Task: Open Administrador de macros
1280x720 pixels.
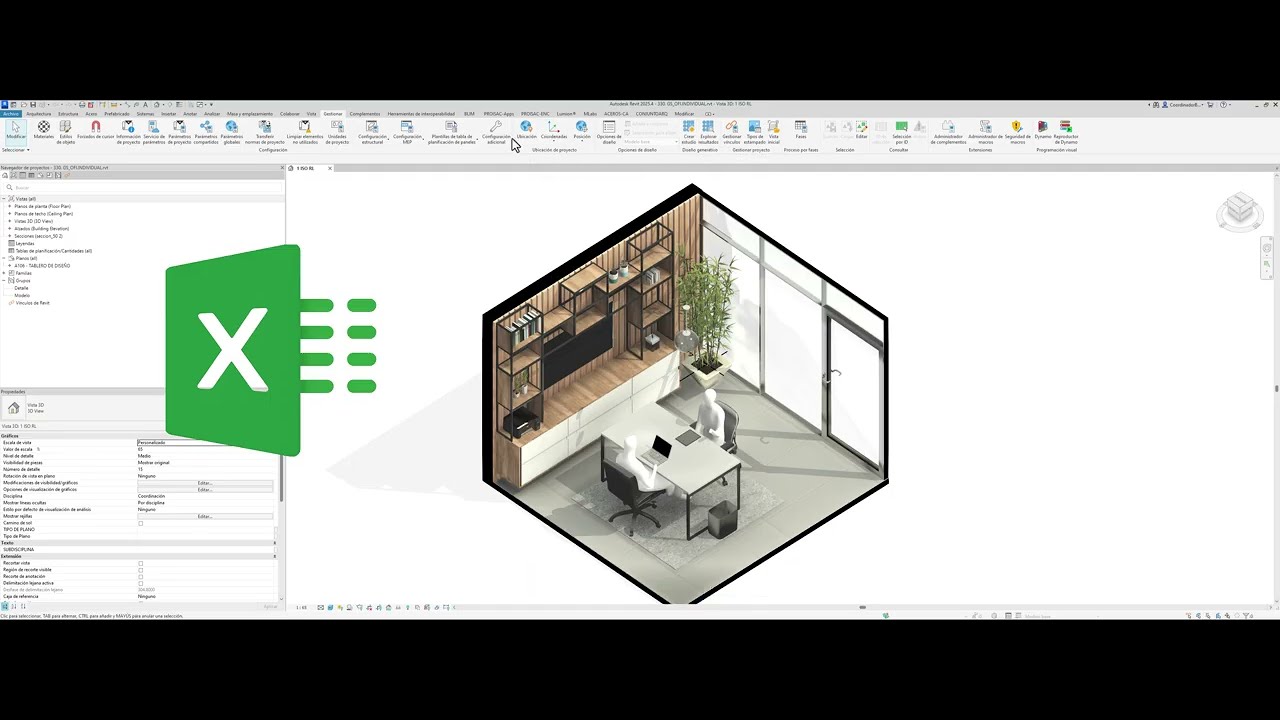Action: pos(985,132)
